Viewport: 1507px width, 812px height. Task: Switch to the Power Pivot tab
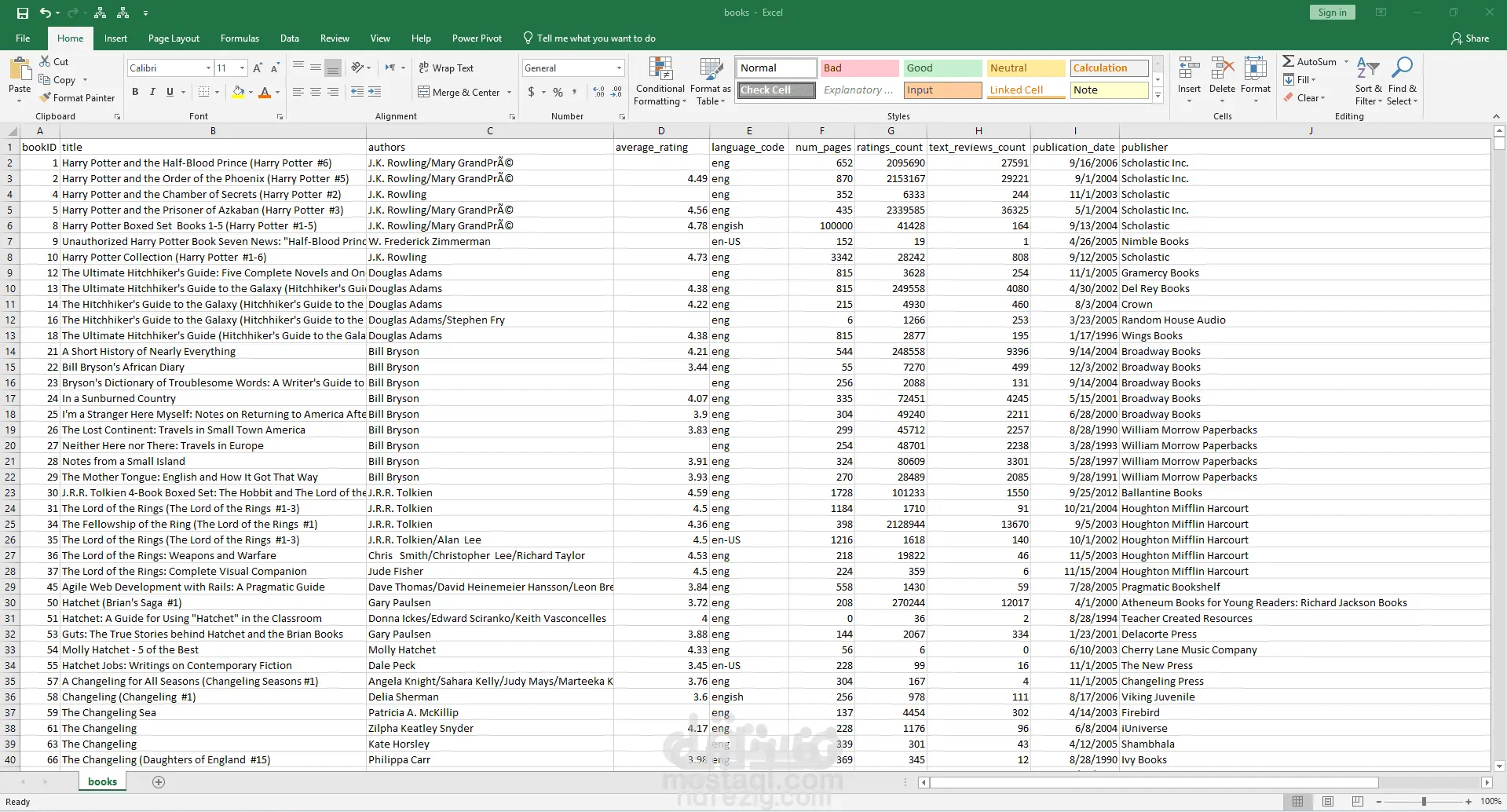tap(477, 38)
